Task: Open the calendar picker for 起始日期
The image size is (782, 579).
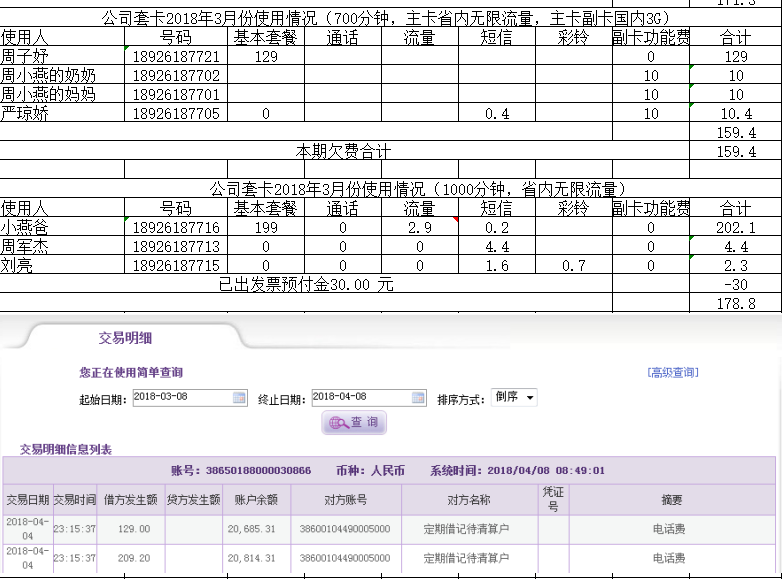Action: click(239, 398)
